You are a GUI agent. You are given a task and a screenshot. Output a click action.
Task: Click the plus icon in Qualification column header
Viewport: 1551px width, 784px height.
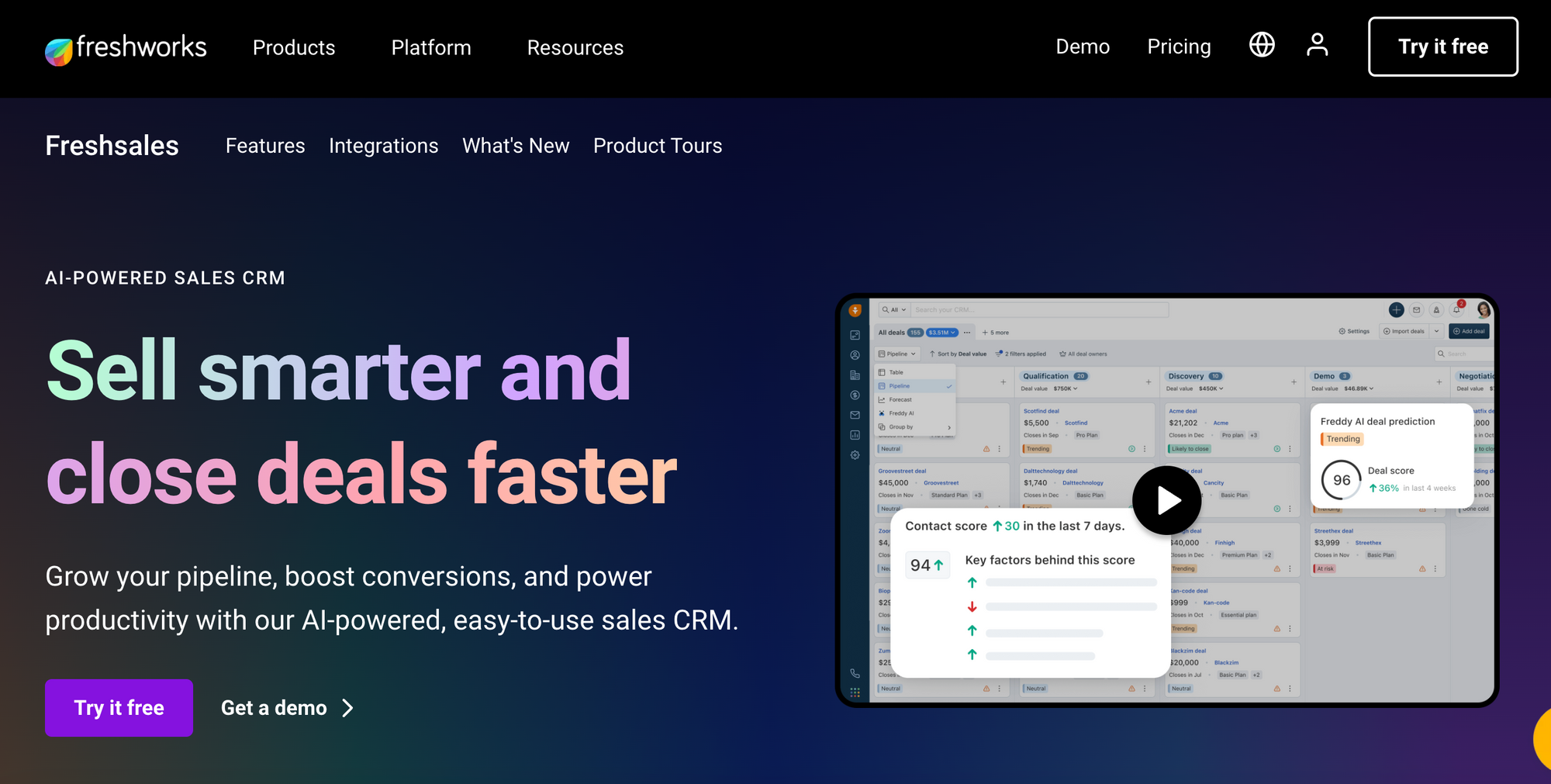click(x=1149, y=382)
